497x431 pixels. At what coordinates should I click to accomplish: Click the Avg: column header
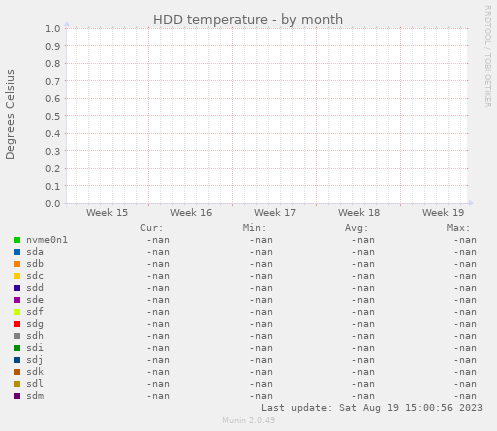click(356, 228)
